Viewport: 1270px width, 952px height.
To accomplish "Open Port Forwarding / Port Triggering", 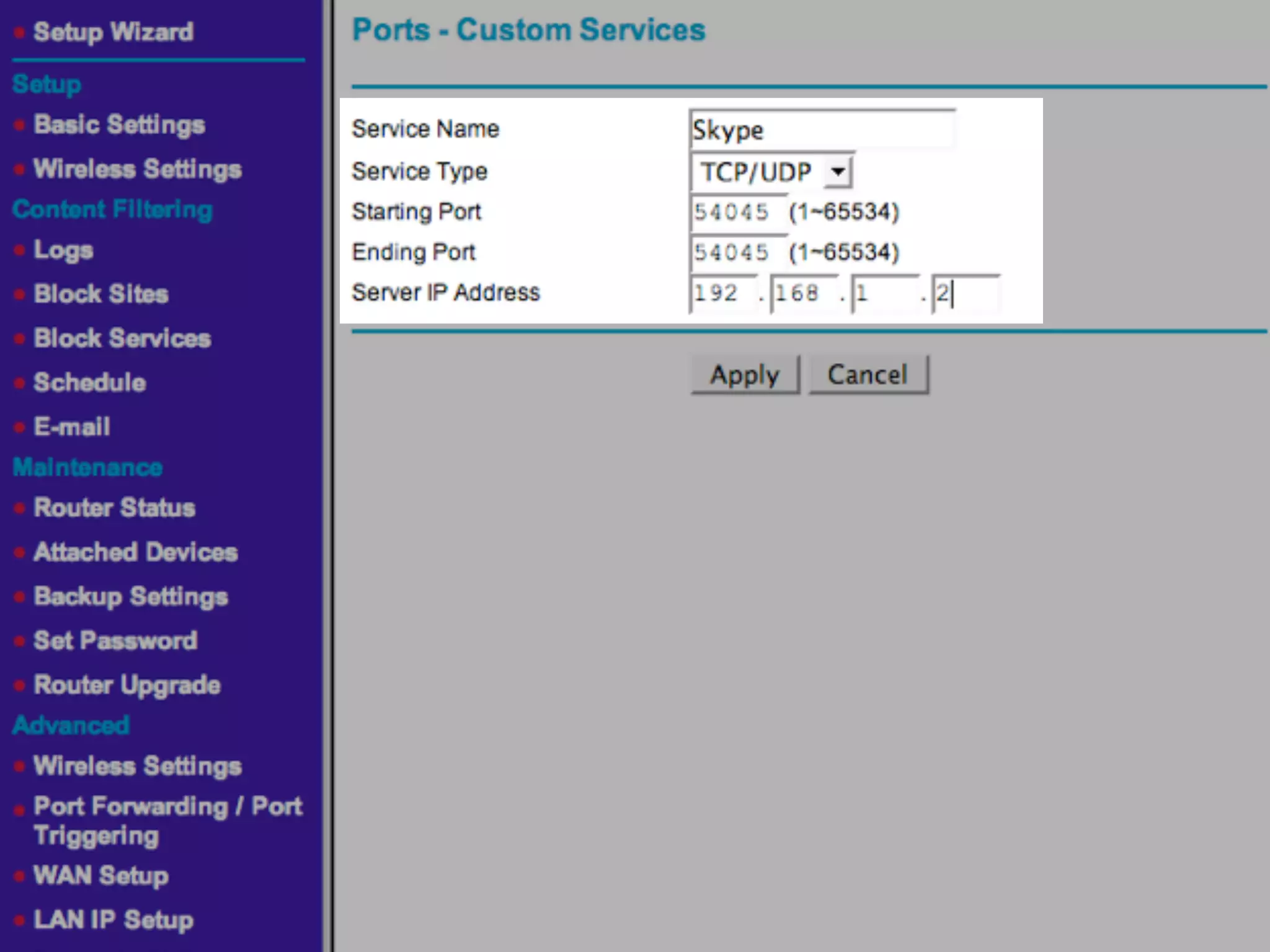I will [167, 820].
